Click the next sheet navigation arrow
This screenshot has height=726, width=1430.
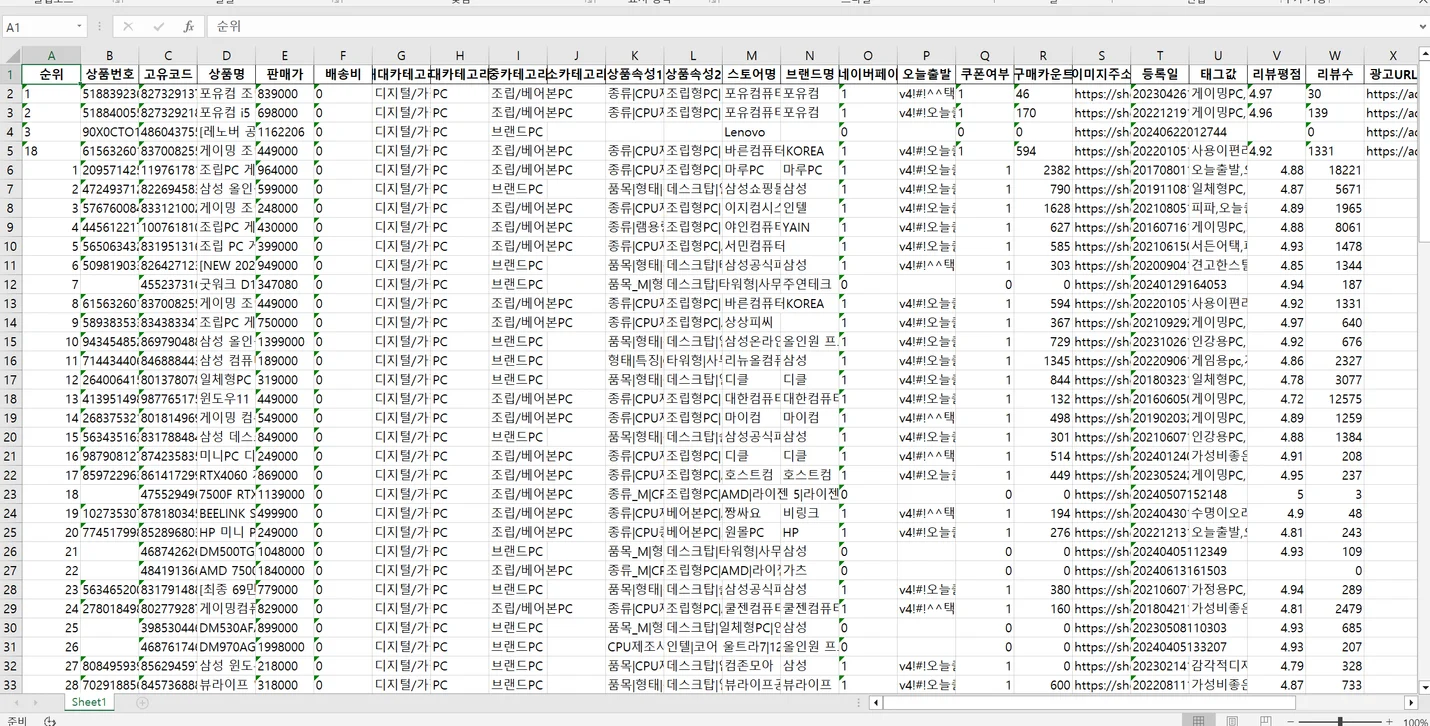(x=38, y=703)
